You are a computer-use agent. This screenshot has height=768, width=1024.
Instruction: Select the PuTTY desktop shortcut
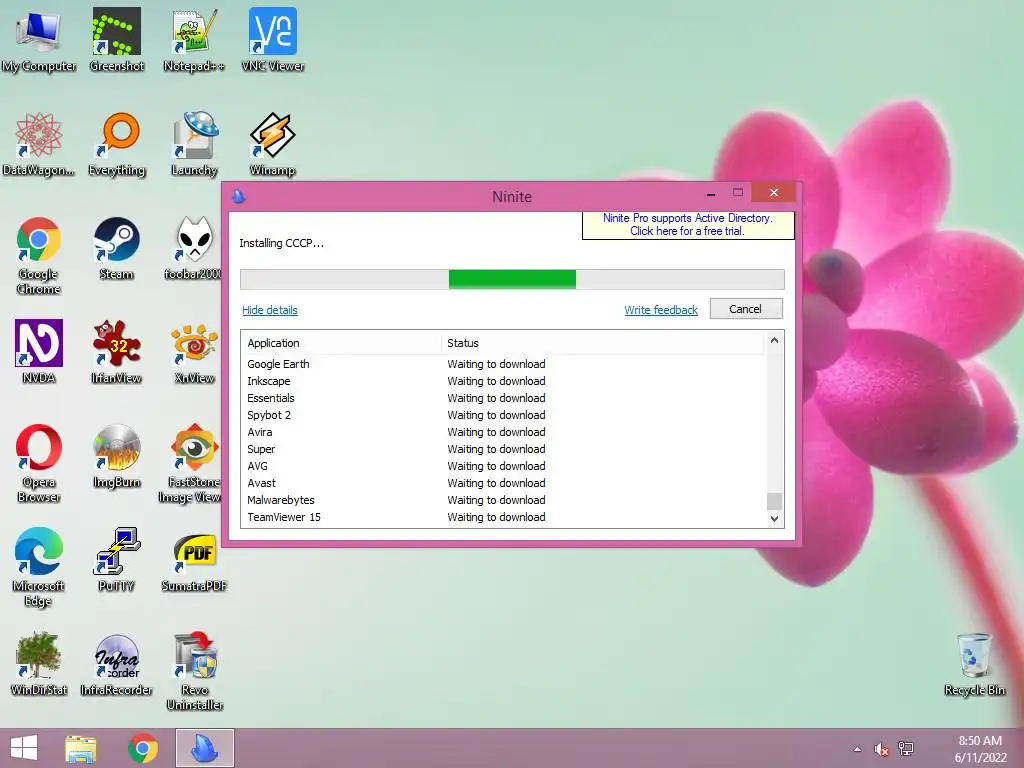click(x=116, y=560)
